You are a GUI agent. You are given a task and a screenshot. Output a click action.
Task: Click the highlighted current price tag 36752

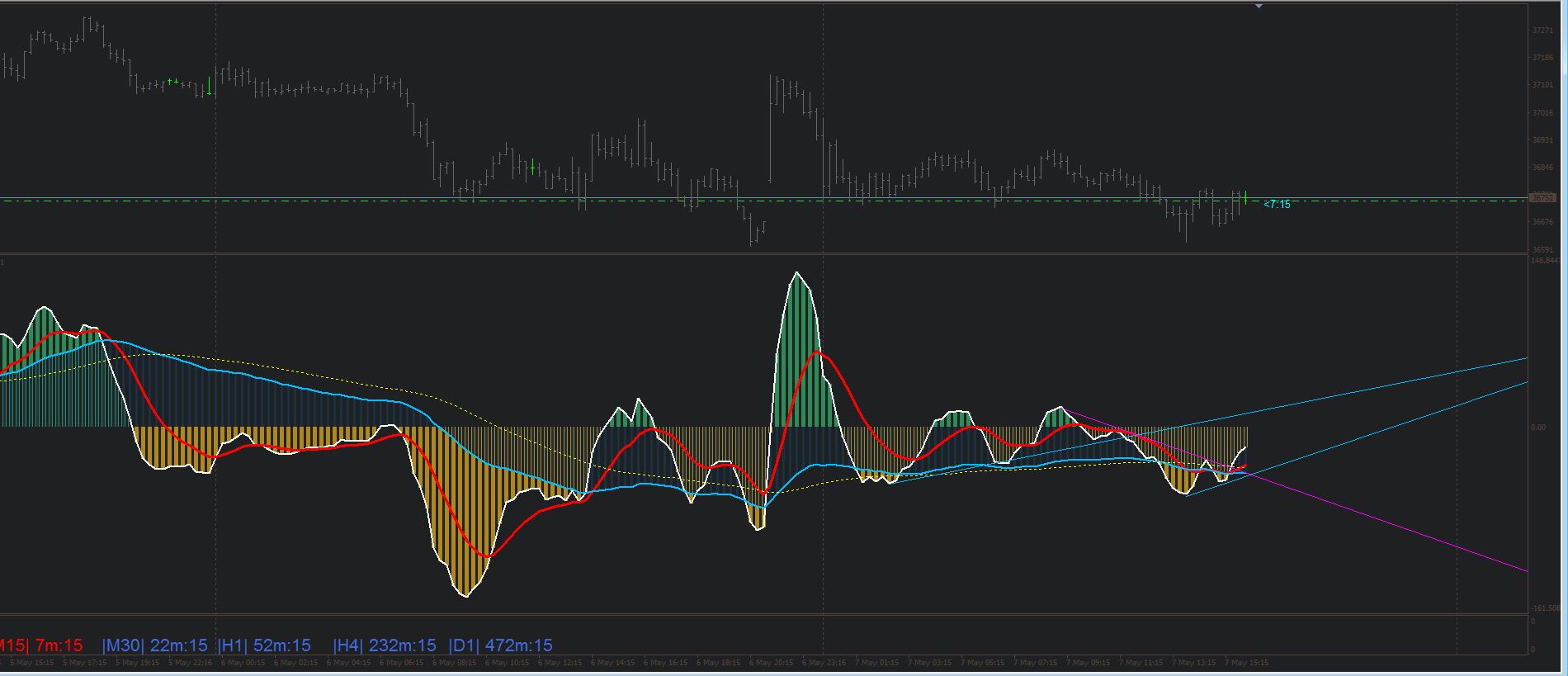tap(1542, 198)
